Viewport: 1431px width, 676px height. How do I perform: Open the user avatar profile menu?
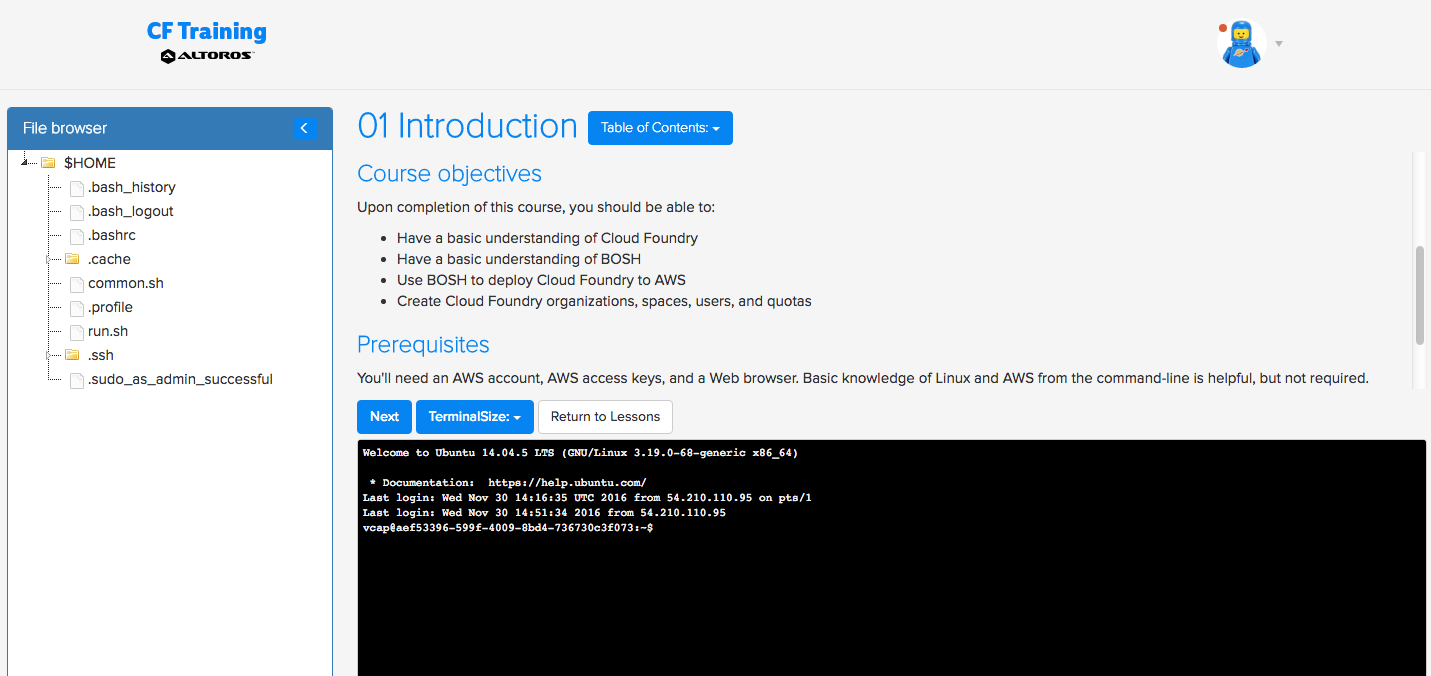pyautogui.click(x=1241, y=44)
